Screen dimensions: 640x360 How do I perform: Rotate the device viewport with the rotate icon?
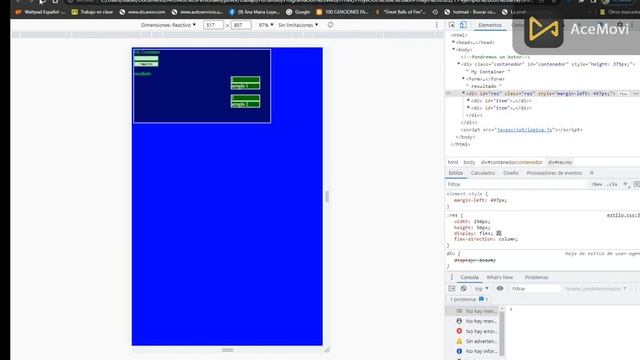330,25
